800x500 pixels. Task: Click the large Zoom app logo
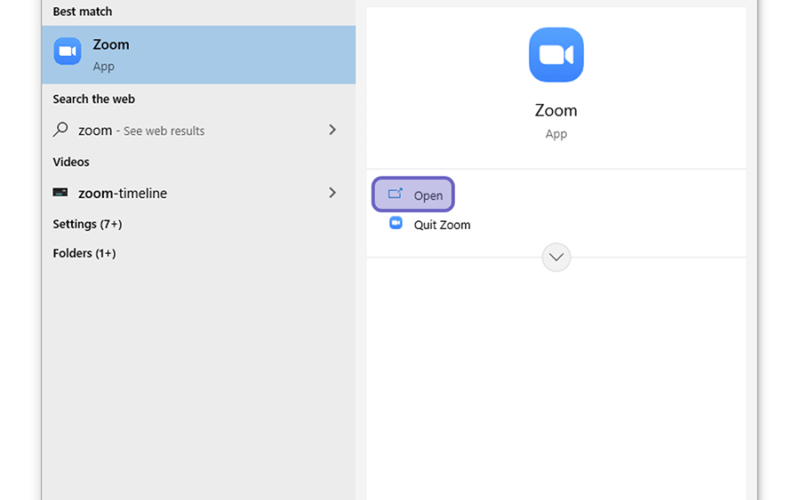coord(556,55)
